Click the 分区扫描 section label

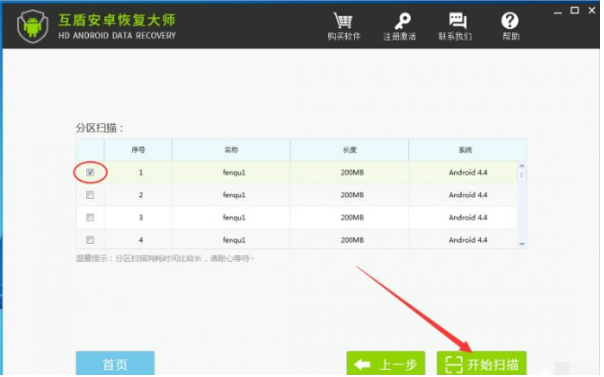coord(99,128)
